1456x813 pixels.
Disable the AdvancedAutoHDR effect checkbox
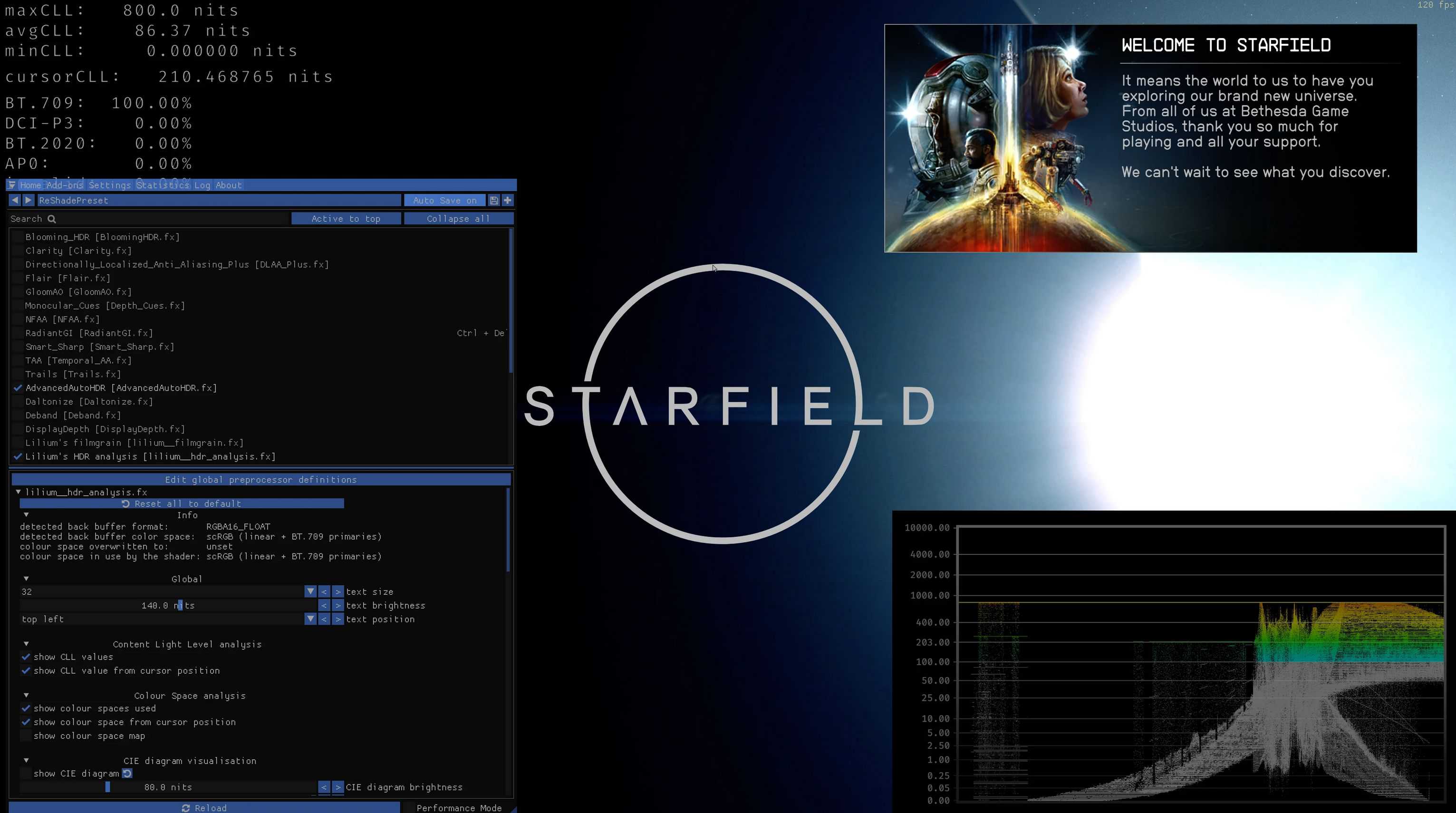(x=18, y=388)
